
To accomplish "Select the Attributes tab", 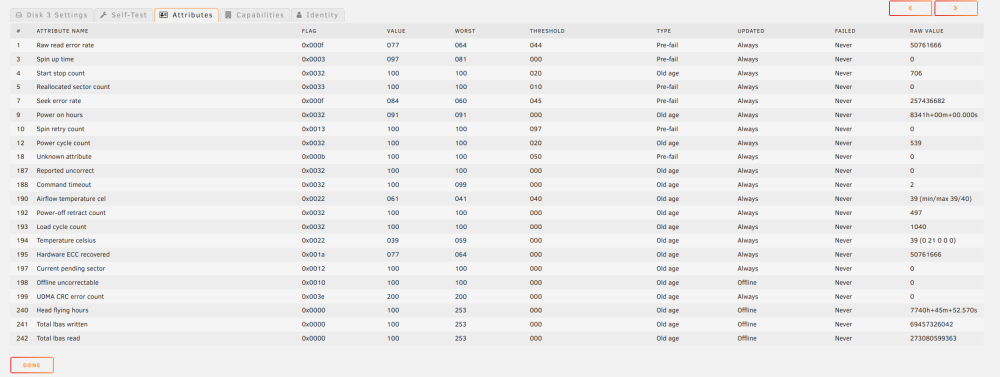I will pos(186,15).
